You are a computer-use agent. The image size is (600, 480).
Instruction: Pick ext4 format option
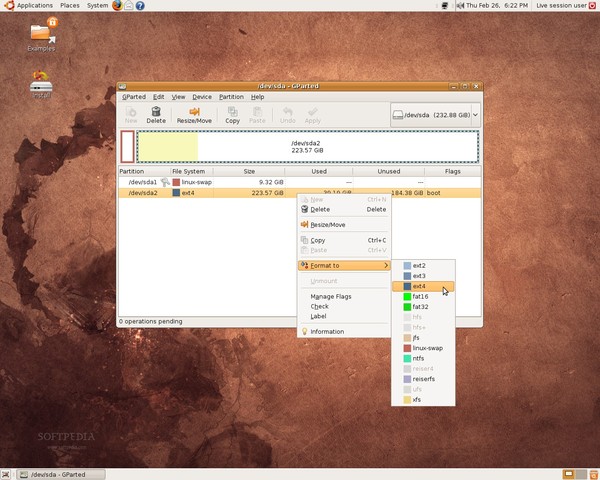(x=423, y=286)
